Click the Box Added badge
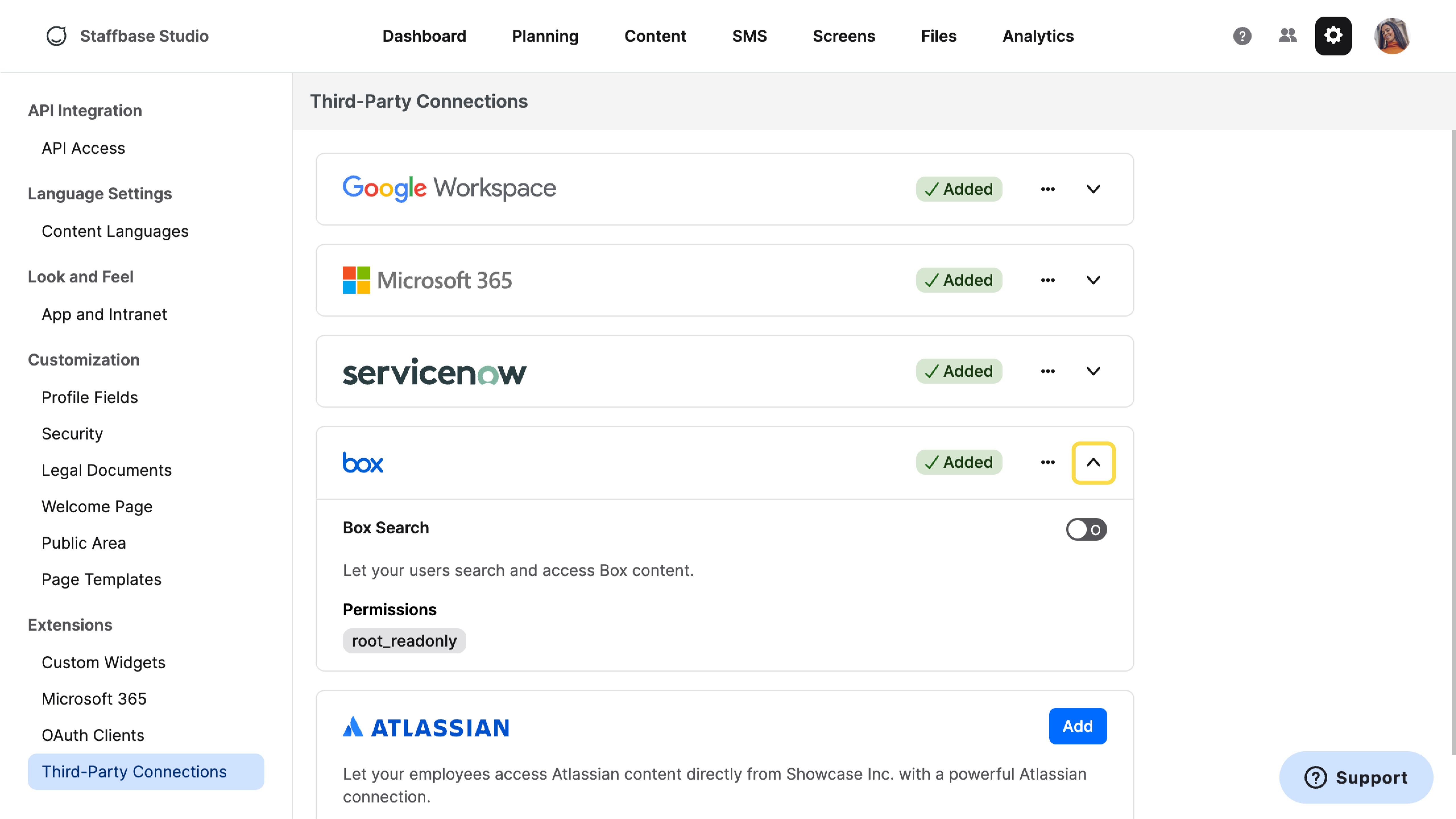This screenshot has width=1456, height=819. click(x=959, y=462)
